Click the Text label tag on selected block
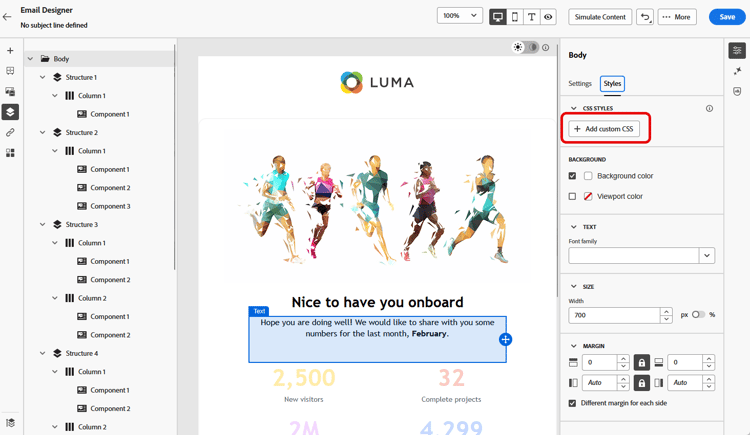Screen dimensions: 750x435 (259, 311)
